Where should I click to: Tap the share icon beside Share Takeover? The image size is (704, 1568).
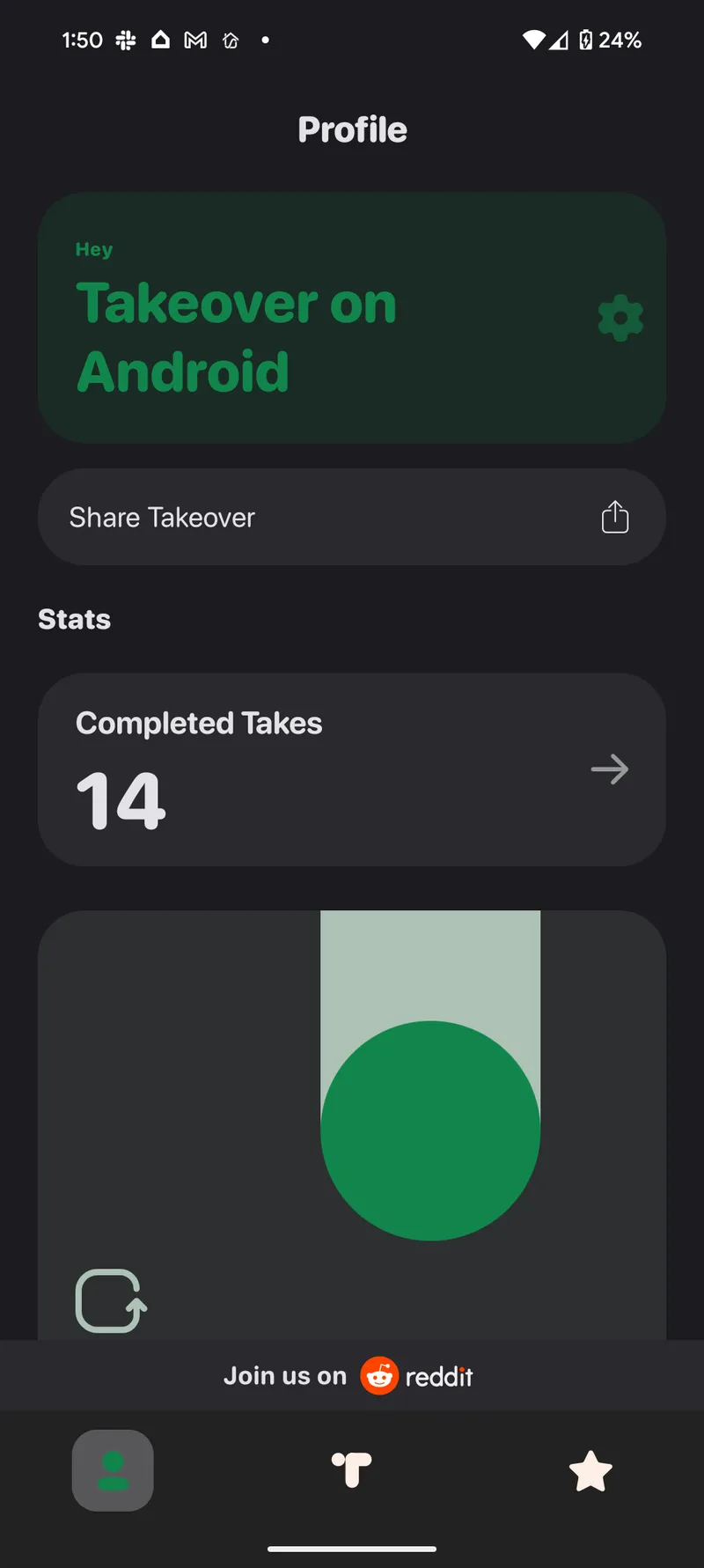(615, 517)
